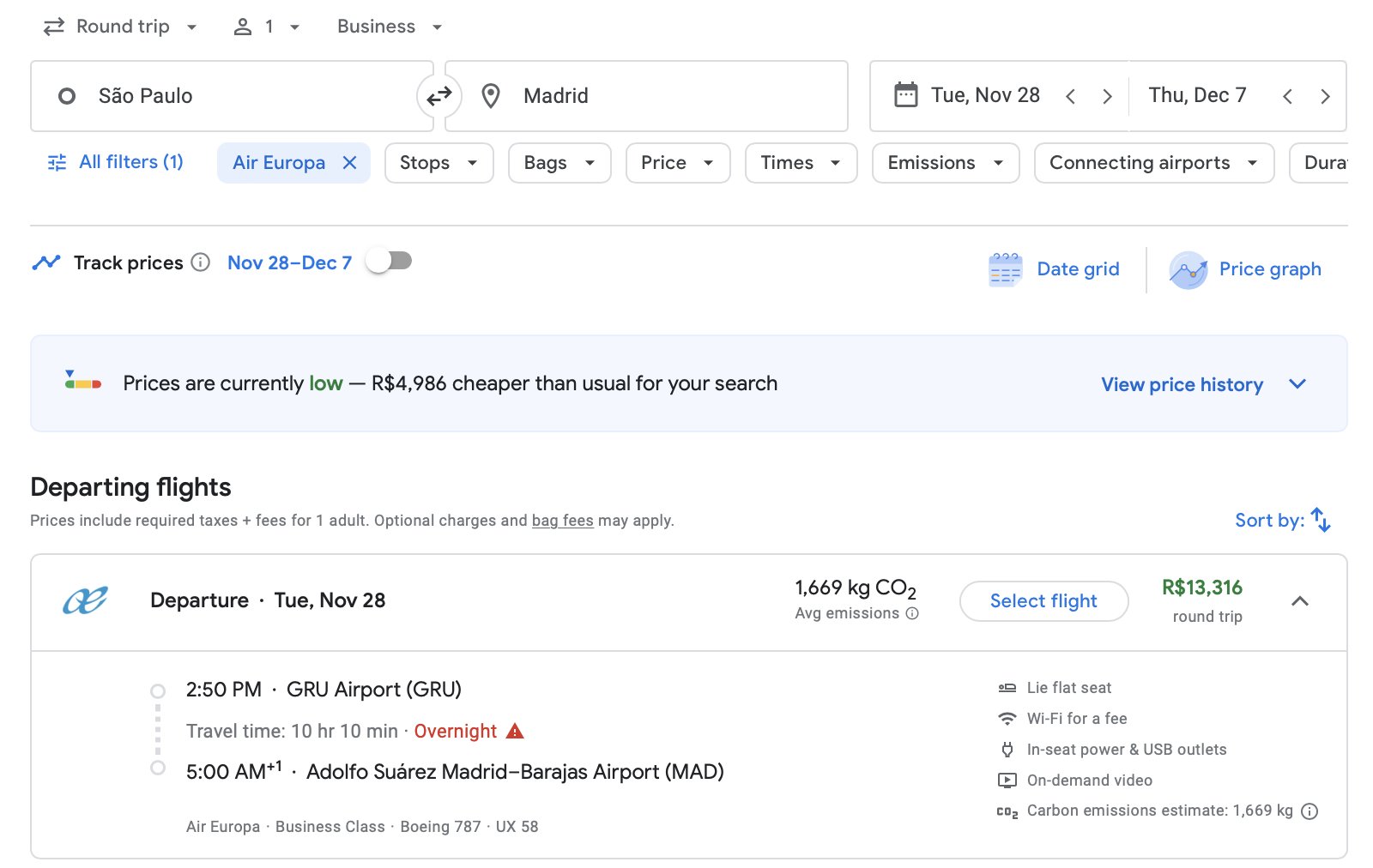Go to previous departure date

point(1070,96)
